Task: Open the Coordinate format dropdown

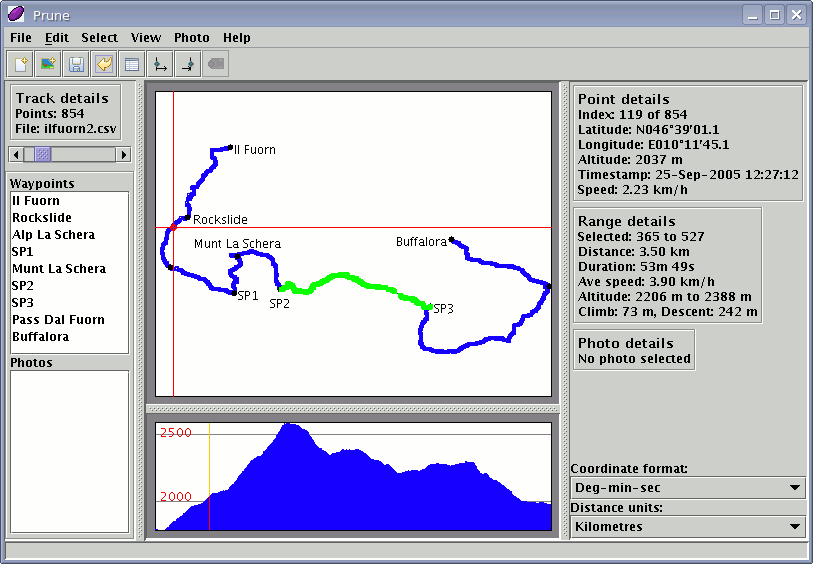Action: pos(688,488)
